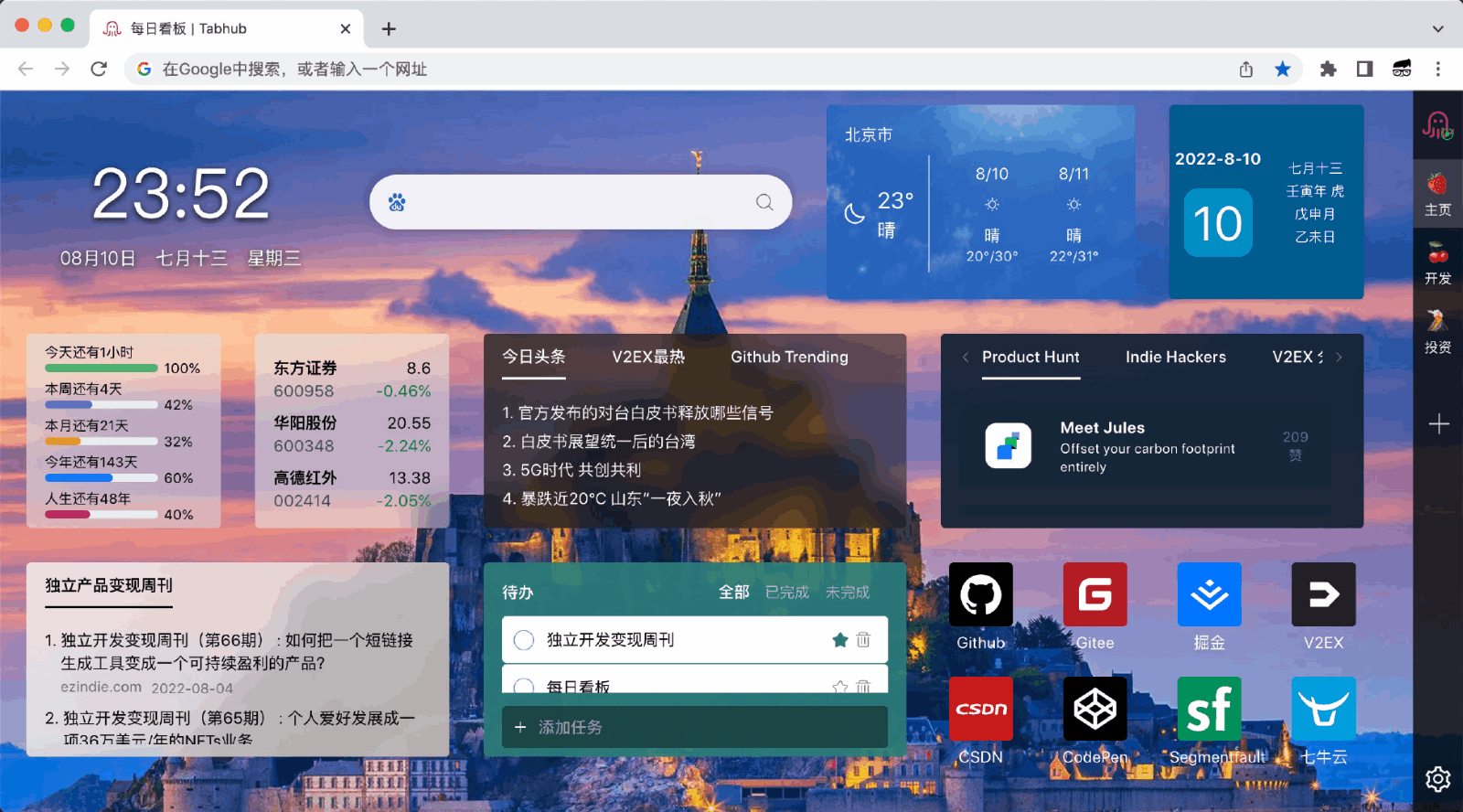Switch to the Product Hunt tab
Screen dimensions: 1463x812
pyautogui.click(x=1031, y=357)
